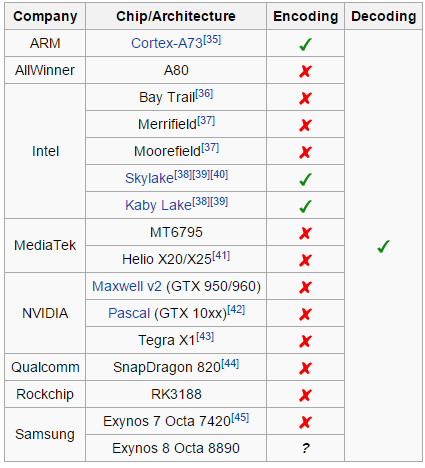
Task: Open the Pascal link
Action: tap(129, 313)
